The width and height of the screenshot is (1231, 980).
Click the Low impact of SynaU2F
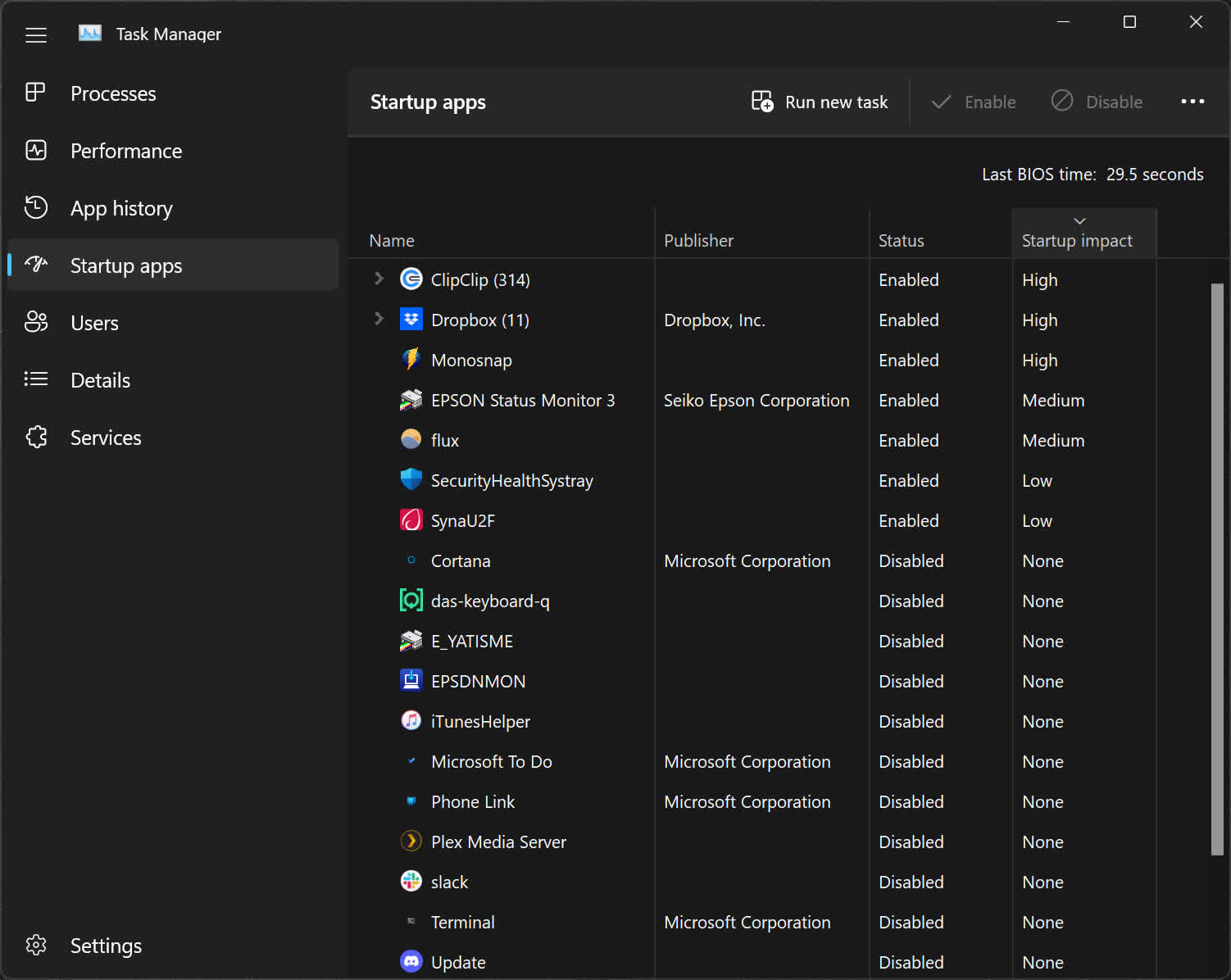pyautogui.click(x=1037, y=520)
